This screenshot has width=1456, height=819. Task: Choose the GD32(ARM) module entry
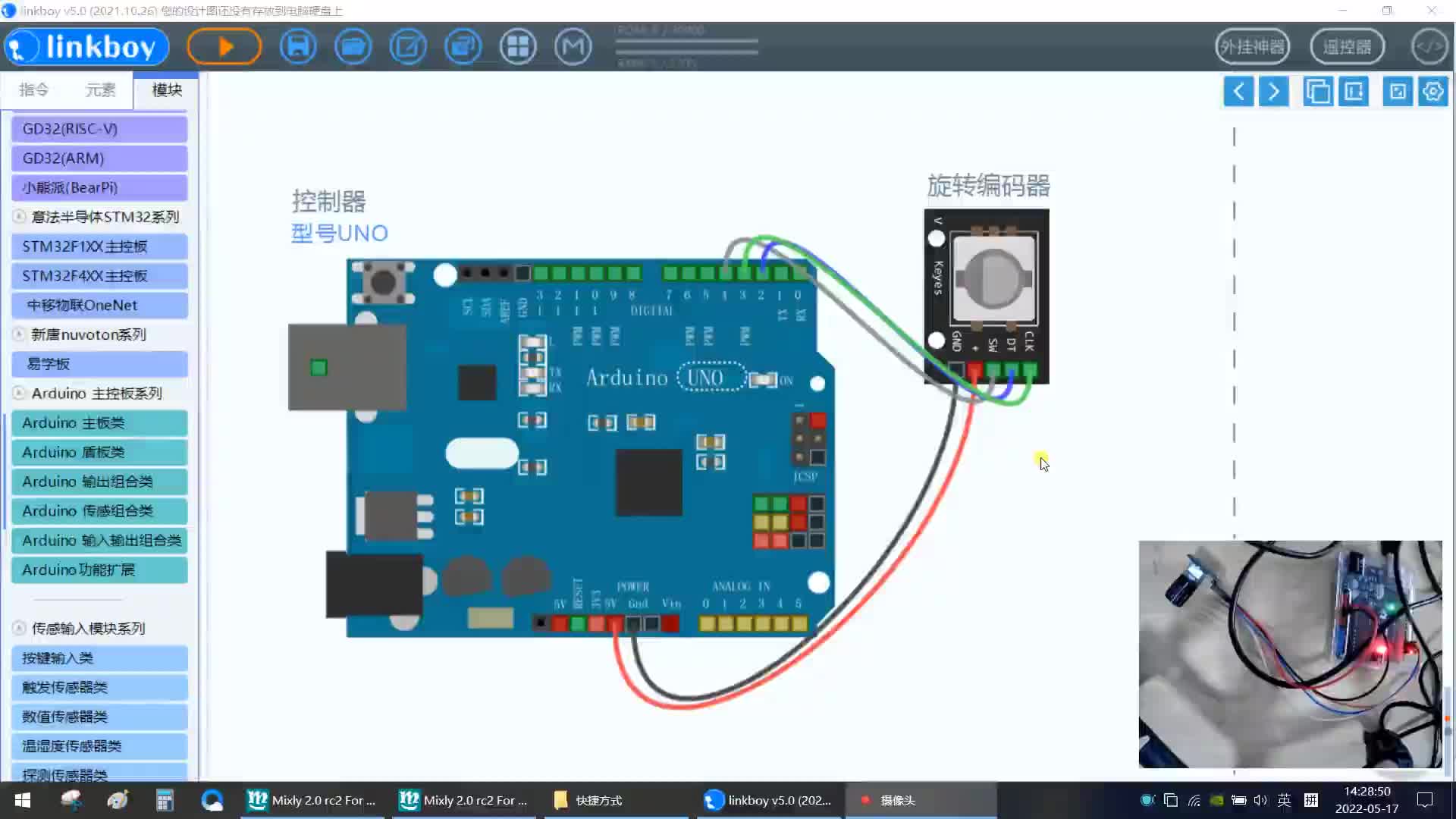tap(99, 158)
